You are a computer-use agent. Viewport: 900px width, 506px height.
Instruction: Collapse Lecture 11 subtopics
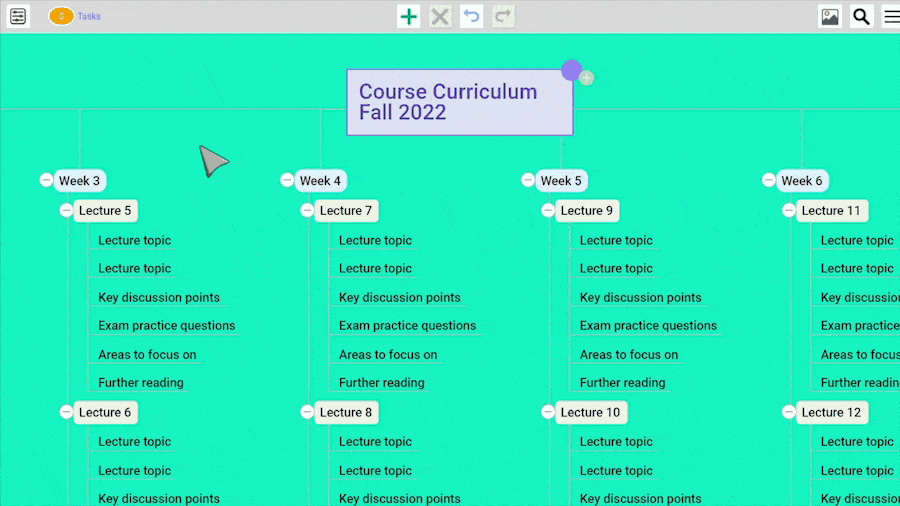click(x=789, y=210)
